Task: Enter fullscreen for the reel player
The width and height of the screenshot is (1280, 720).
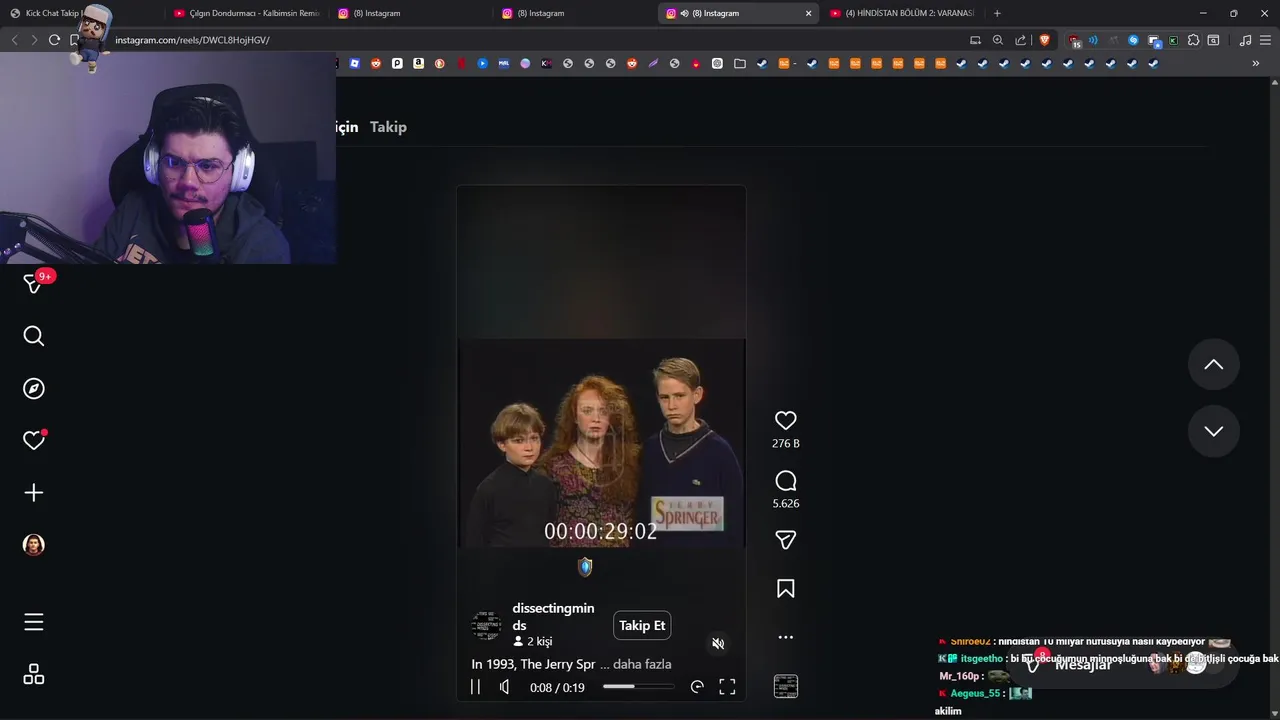Action: tap(727, 687)
